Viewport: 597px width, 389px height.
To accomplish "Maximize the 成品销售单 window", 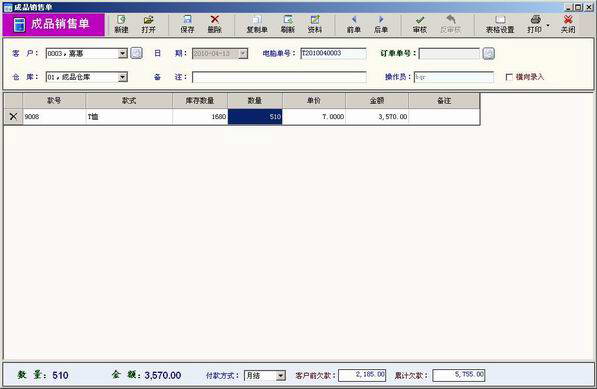I will tap(578, 7).
